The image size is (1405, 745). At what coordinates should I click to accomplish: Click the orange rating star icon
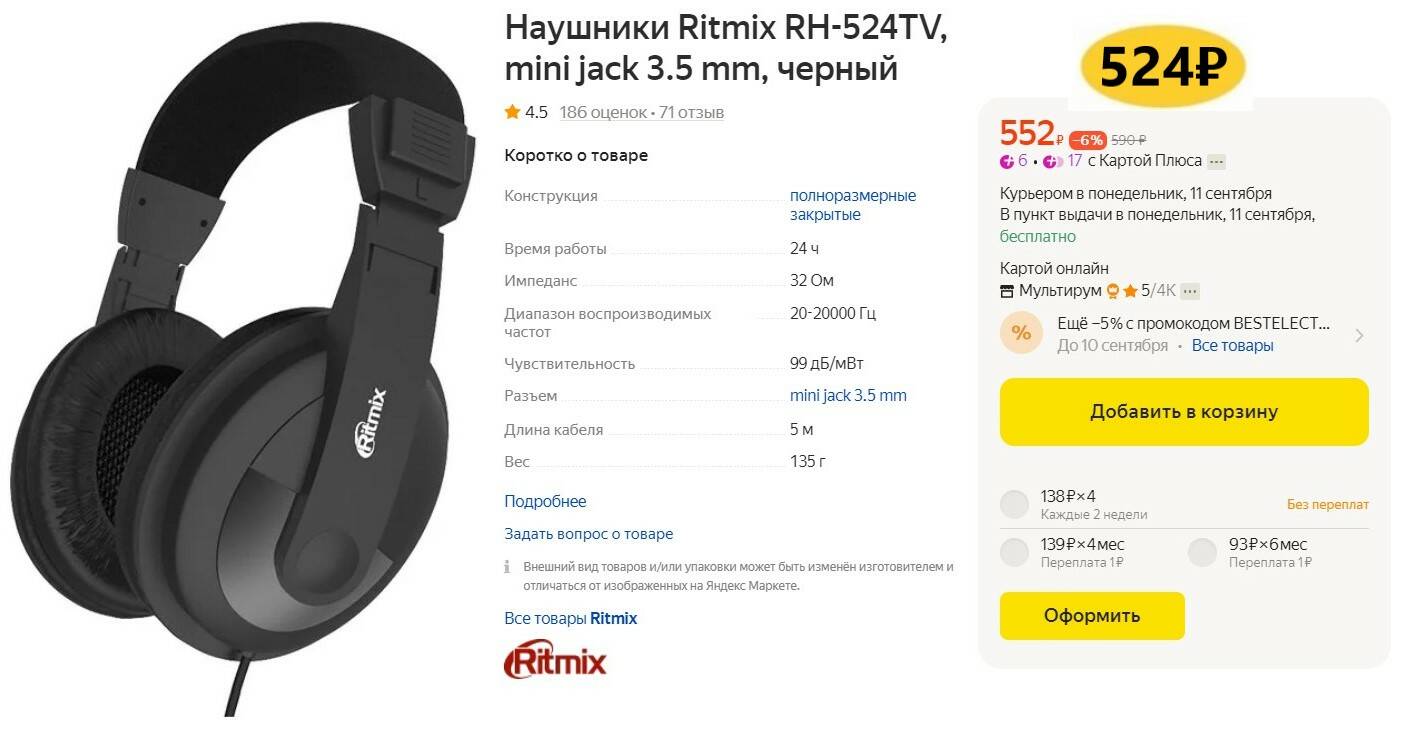pyautogui.click(x=512, y=112)
